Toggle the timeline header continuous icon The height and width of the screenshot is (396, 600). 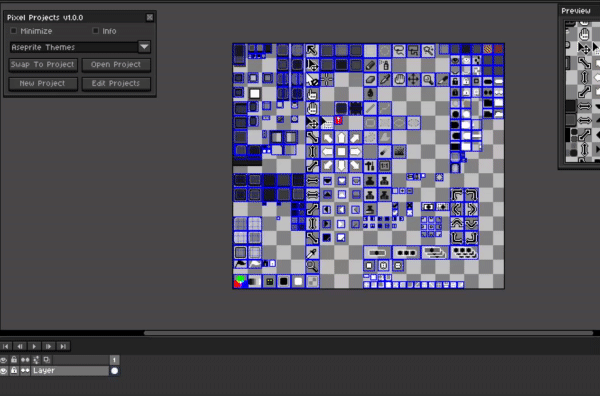[x=25, y=360]
